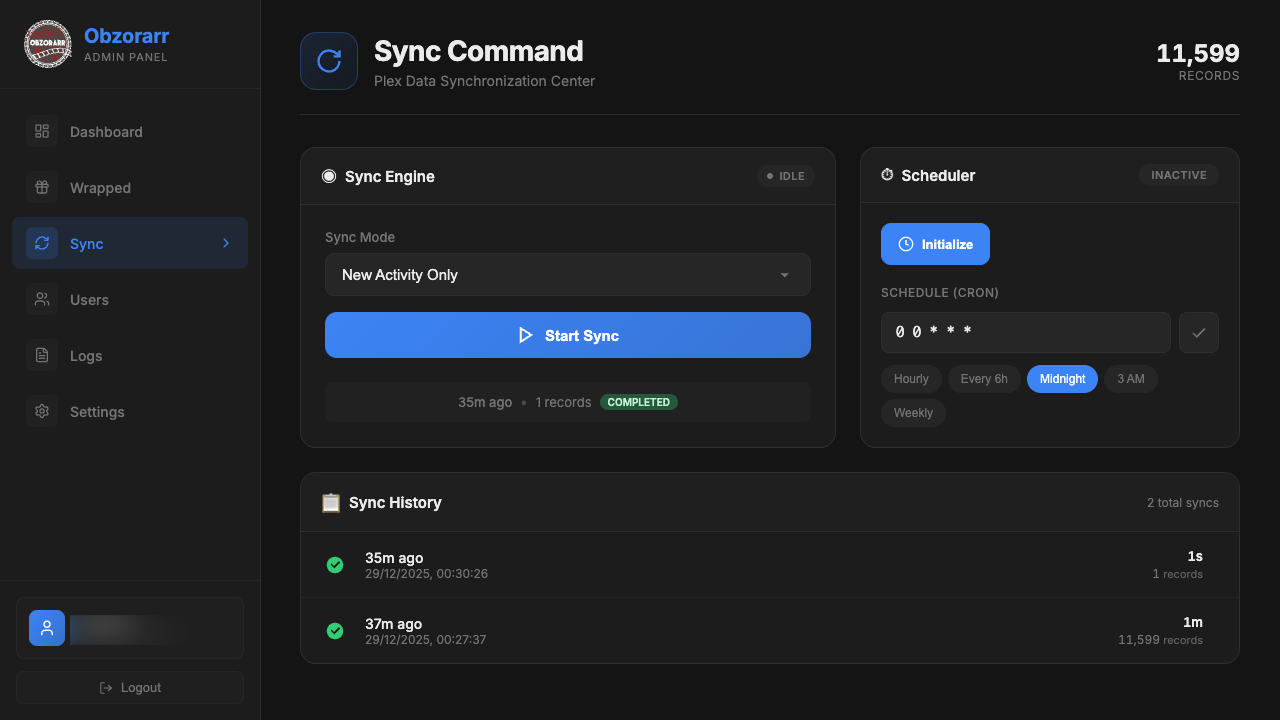Click the Obzorarr logo avatar
Screen dimensions: 1280x720
pyautogui.click(x=48, y=44)
